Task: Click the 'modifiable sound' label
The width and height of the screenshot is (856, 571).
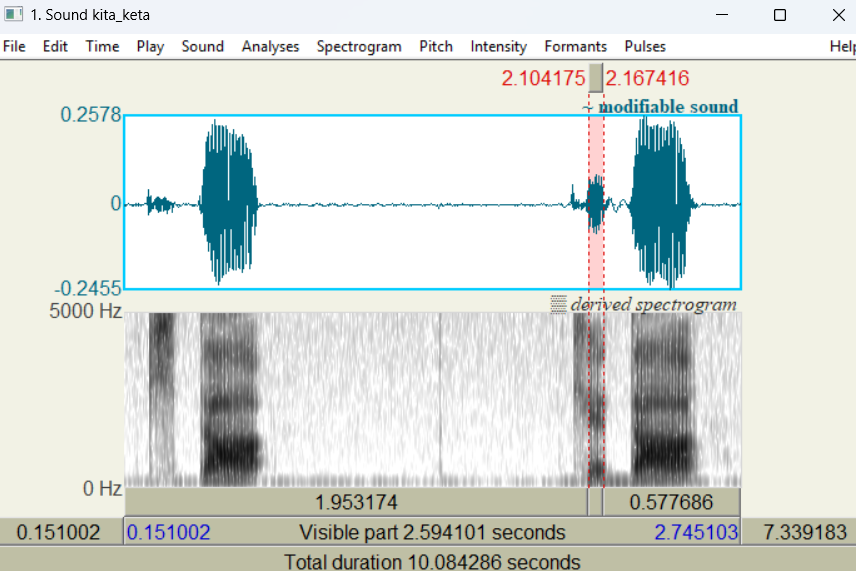Action: click(x=668, y=106)
